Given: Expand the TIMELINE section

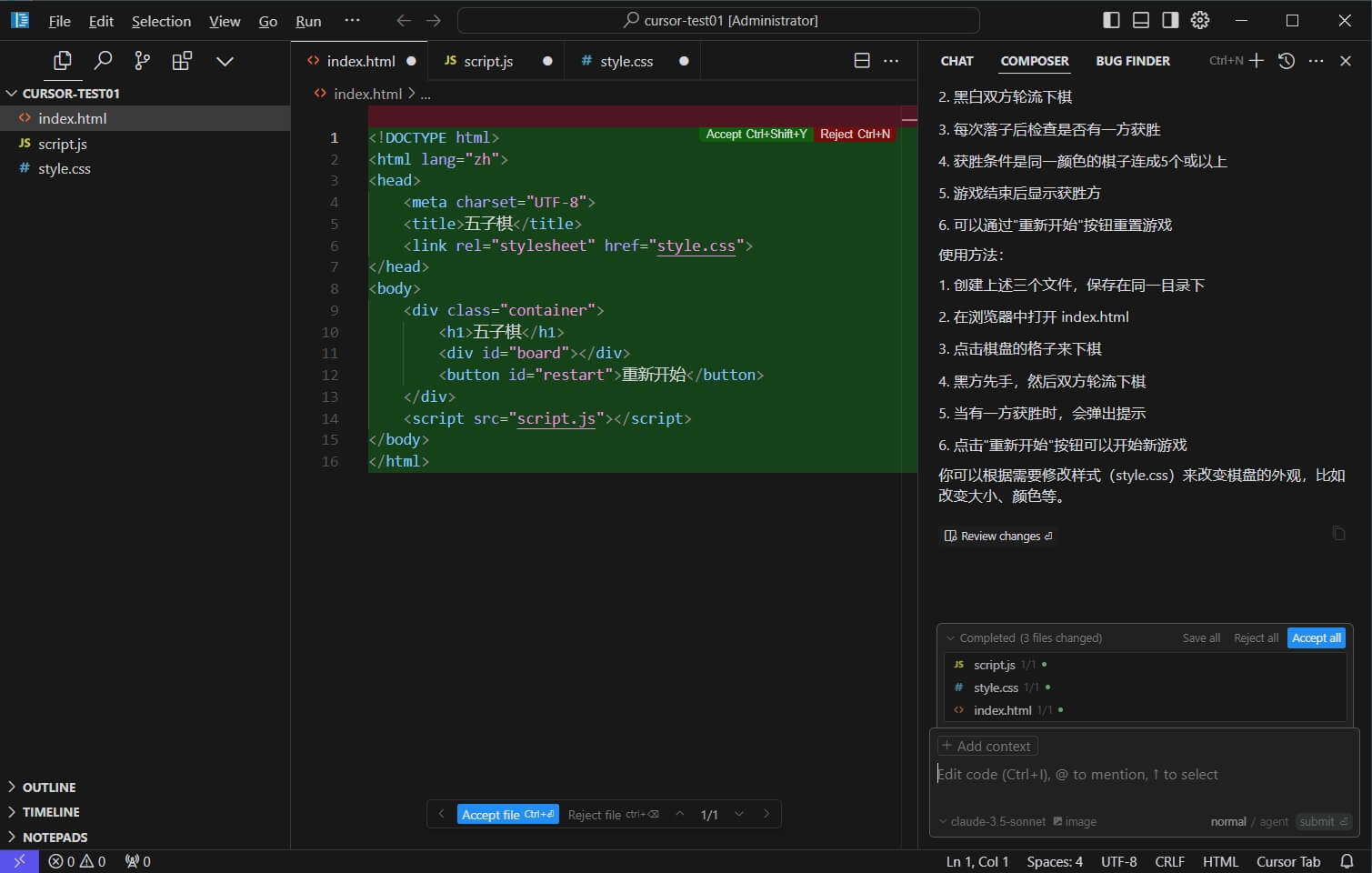Looking at the screenshot, I should [145, 812].
